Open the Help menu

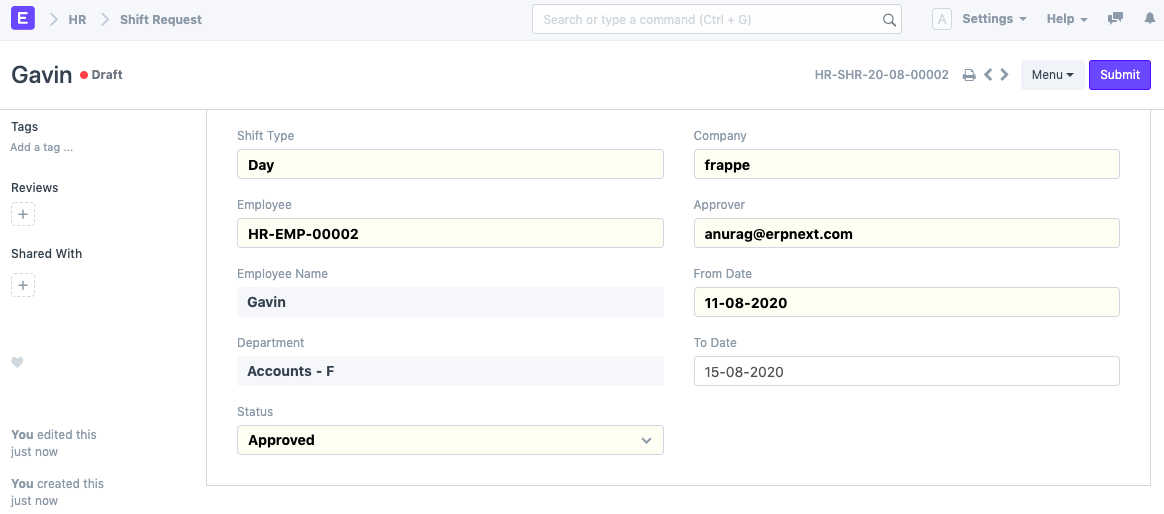pos(1067,19)
